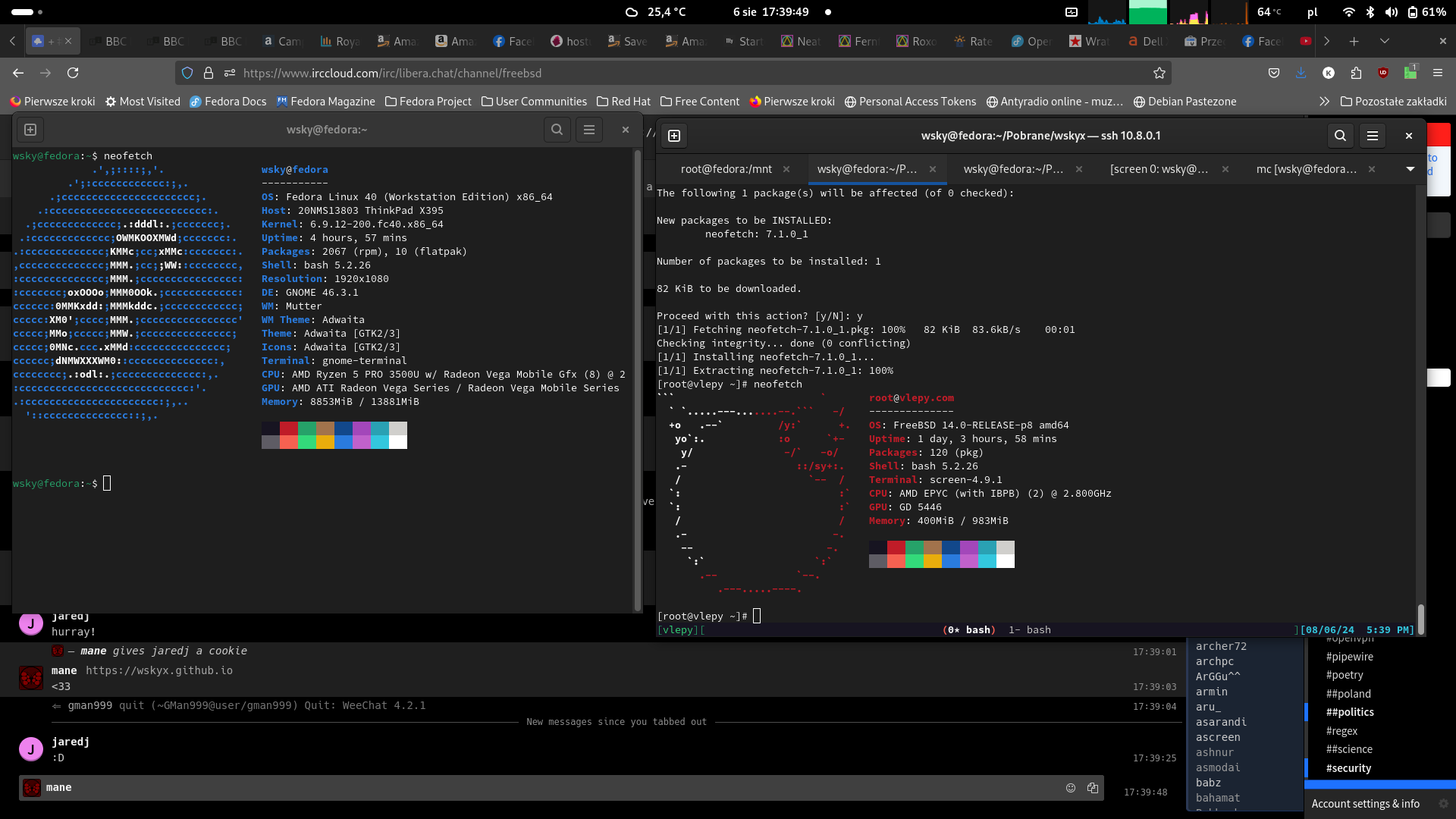Image resolution: width=1456 pixels, height=819 pixels.
Task: Click Account settings & info
Action: [1365, 804]
